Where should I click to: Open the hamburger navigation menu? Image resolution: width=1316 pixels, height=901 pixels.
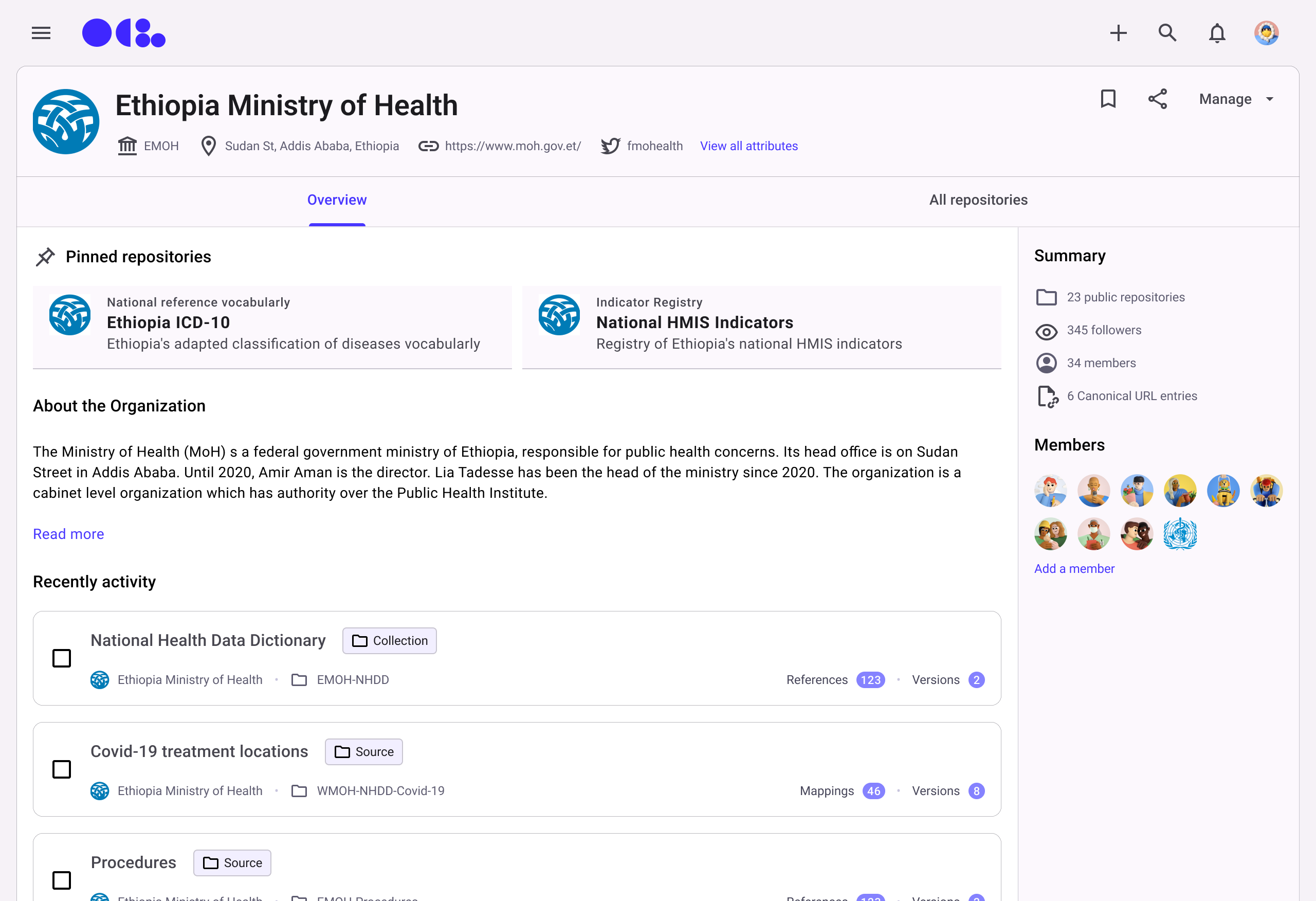pyautogui.click(x=41, y=33)
